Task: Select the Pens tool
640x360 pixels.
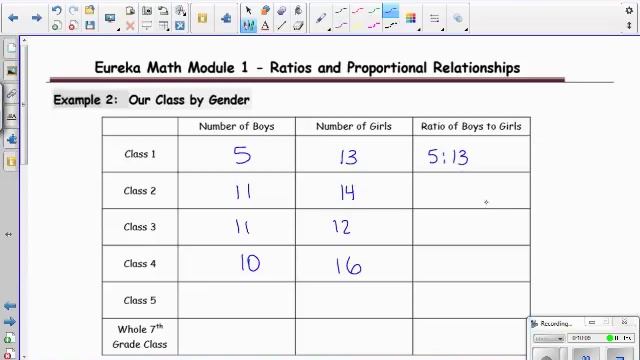Action: click(248, 26)
